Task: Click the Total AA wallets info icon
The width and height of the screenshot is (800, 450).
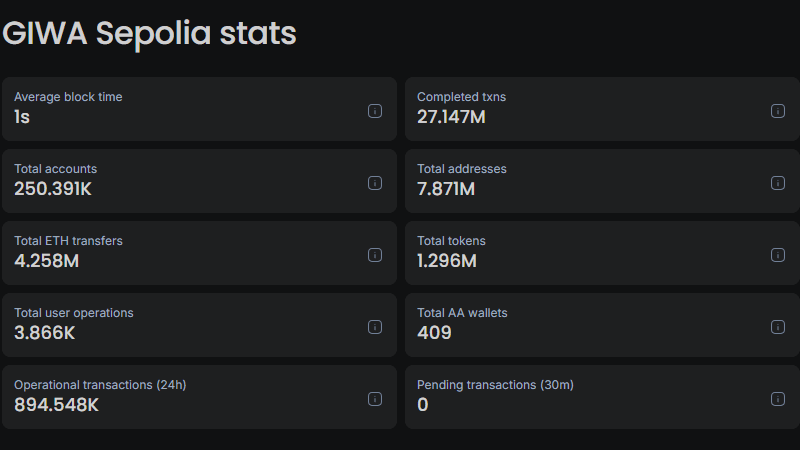Action: [x=778, y=327]
